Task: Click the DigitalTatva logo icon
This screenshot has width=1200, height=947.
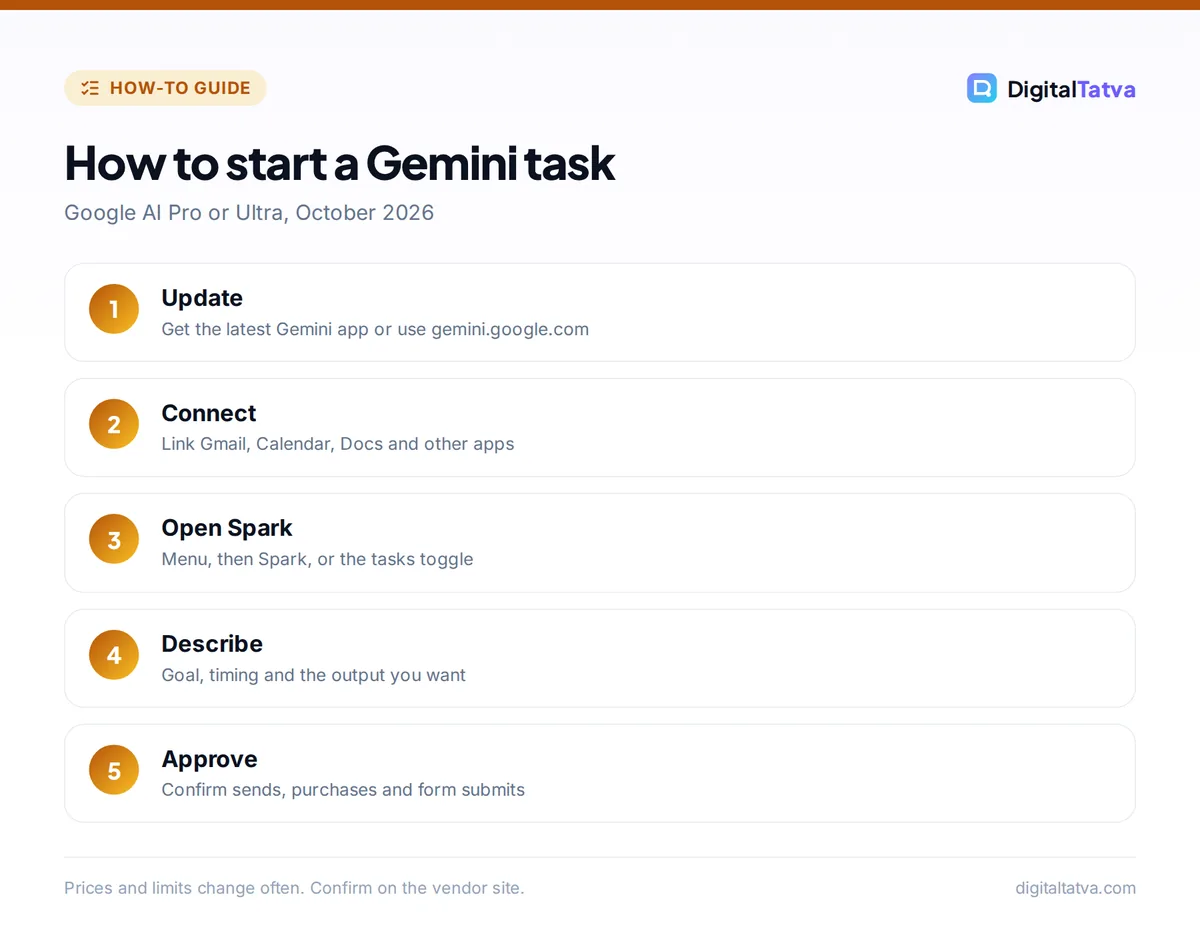Action: pos(982,88)
